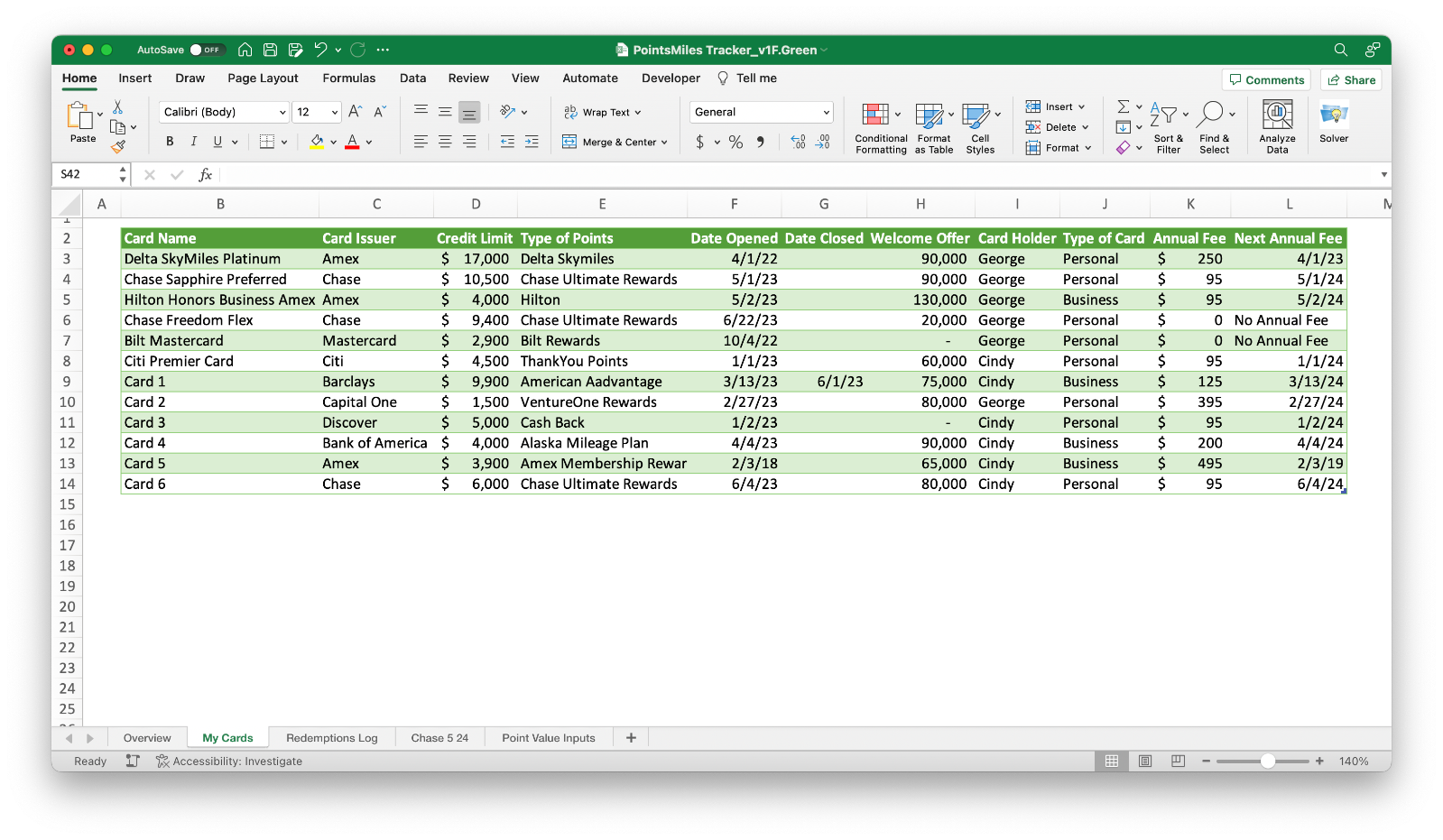Open the Comments pane
The width and height of the screenshot is (1443, 840).
1266,80
